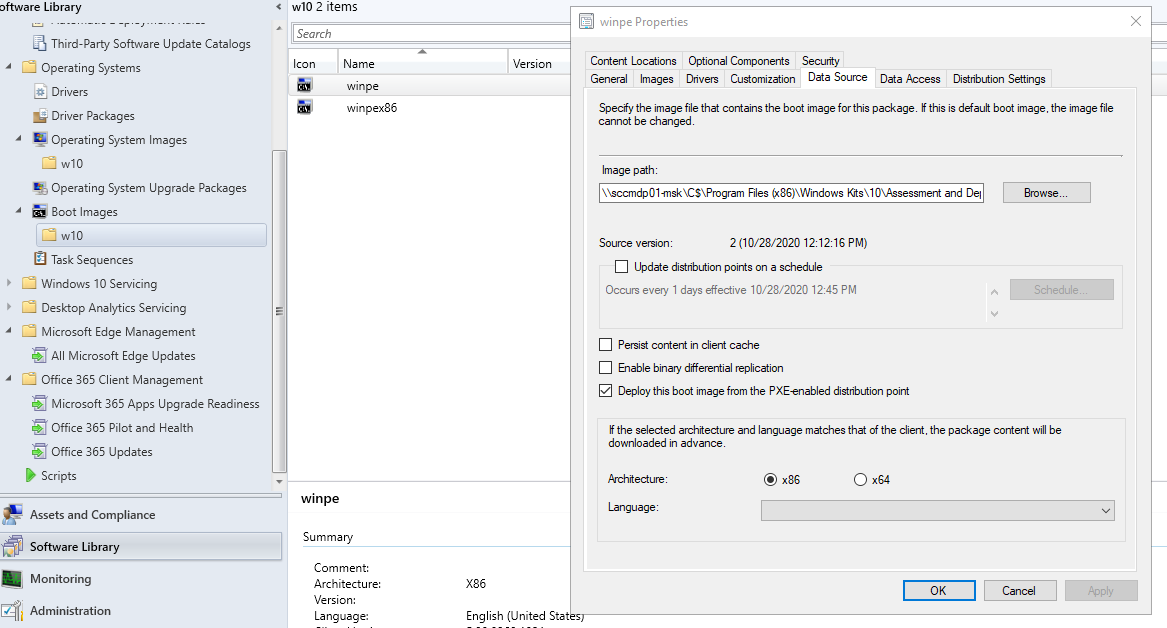The image size is (1167, 628).
Task: Click the w10 folder icon under Operating System Images
Action: pyautogui.click(x=50, y=163)
